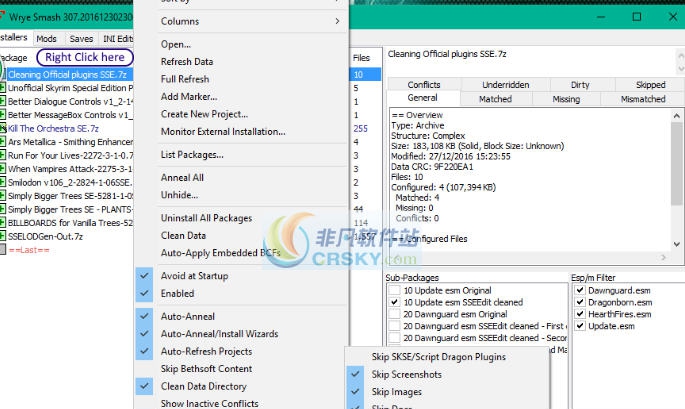Image resolution: width=685 pixels, height=409 pixels.
Task: Choose Uninstall All Packages
Action: 241,218
